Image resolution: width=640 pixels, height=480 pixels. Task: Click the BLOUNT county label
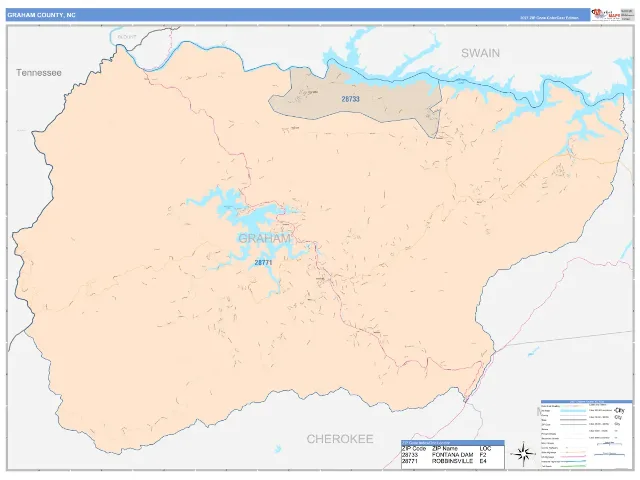(127, 37)
